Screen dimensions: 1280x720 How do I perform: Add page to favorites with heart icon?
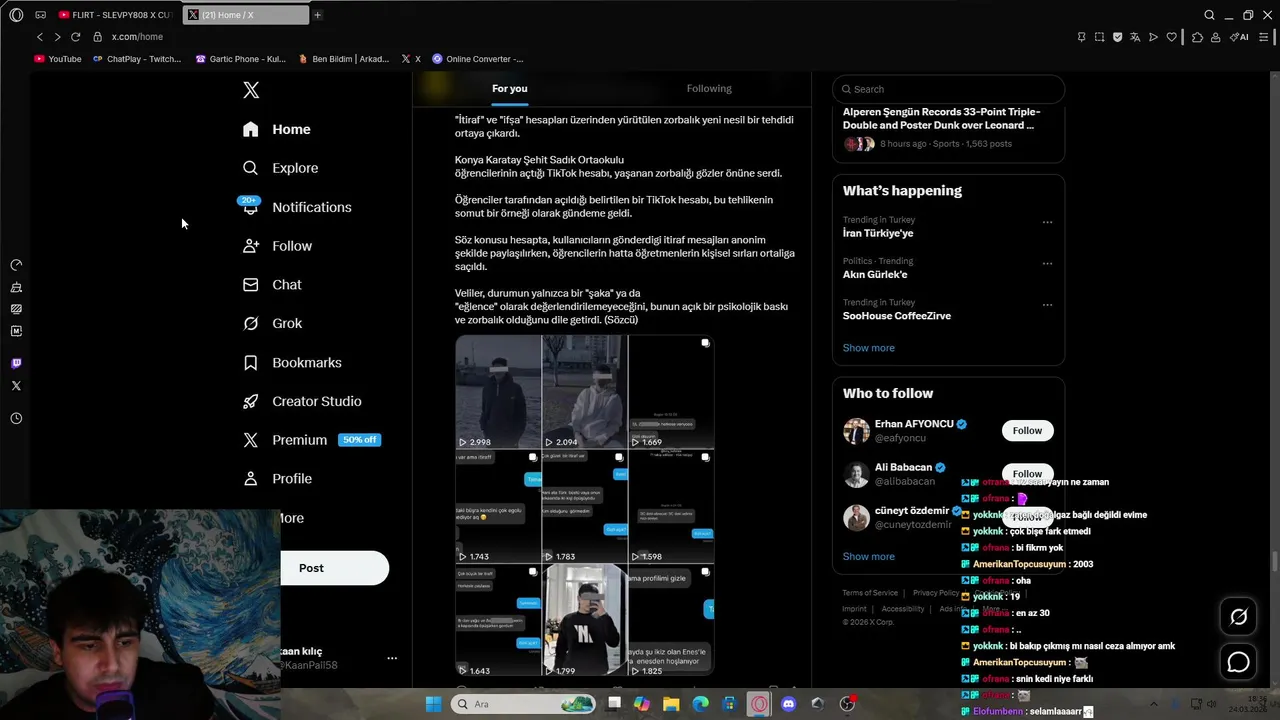[x=1172, y=37]
